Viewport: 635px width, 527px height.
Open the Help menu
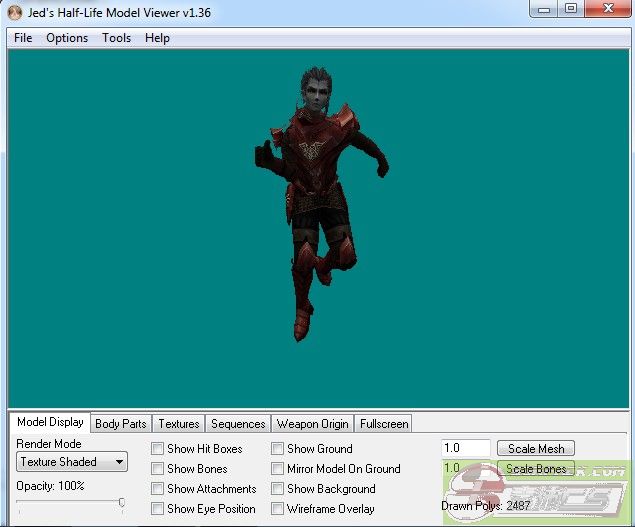click(157, 38)
